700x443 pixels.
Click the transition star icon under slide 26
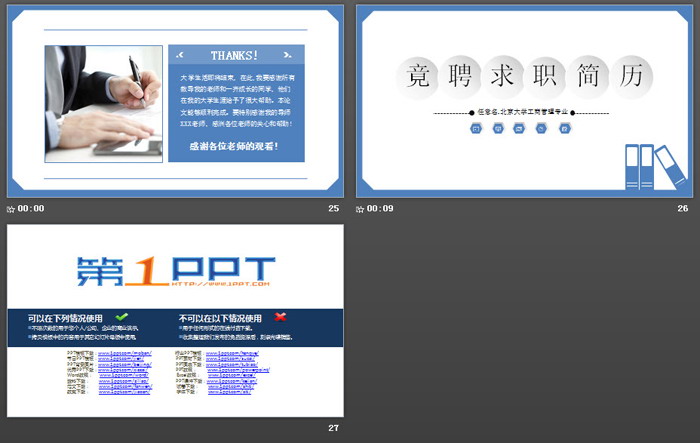[360, 209]
